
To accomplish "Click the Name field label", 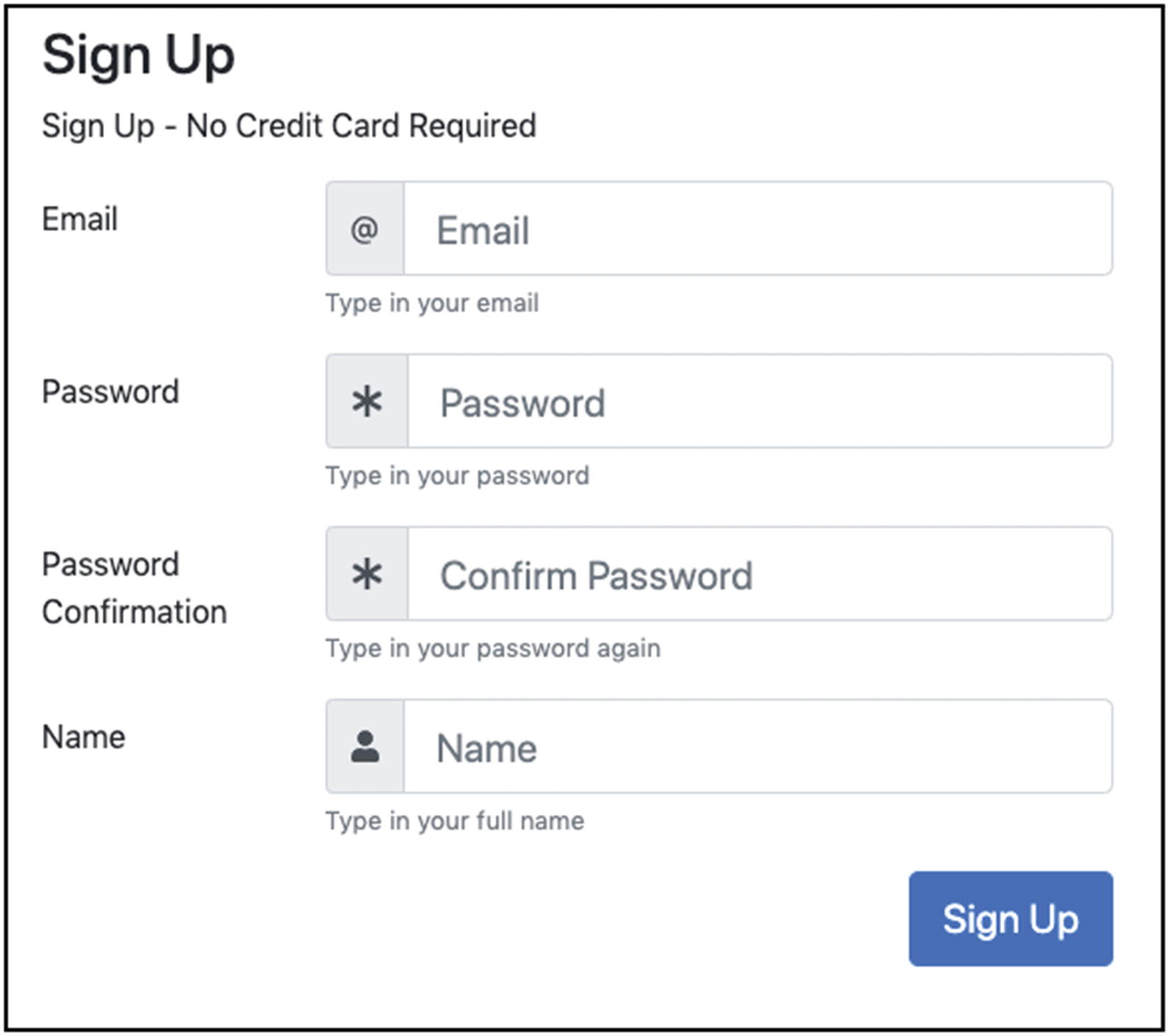I will click(84, 737).
